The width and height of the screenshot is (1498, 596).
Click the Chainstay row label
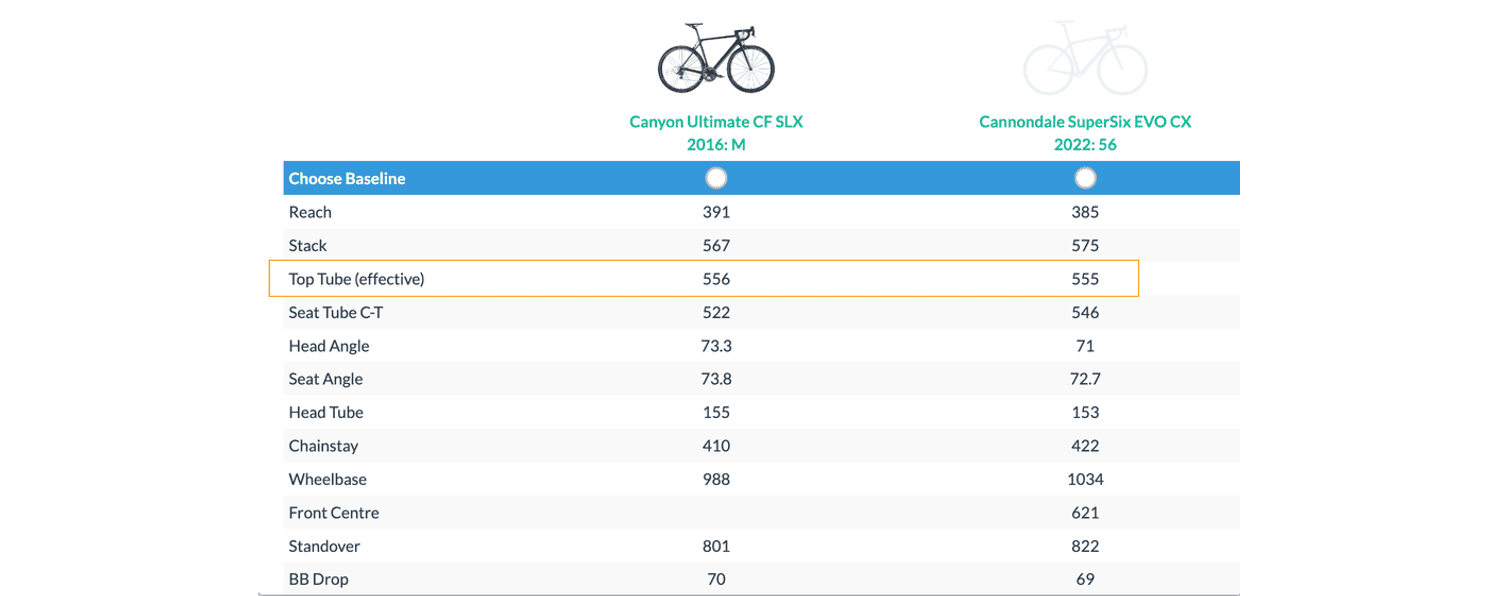323,446
